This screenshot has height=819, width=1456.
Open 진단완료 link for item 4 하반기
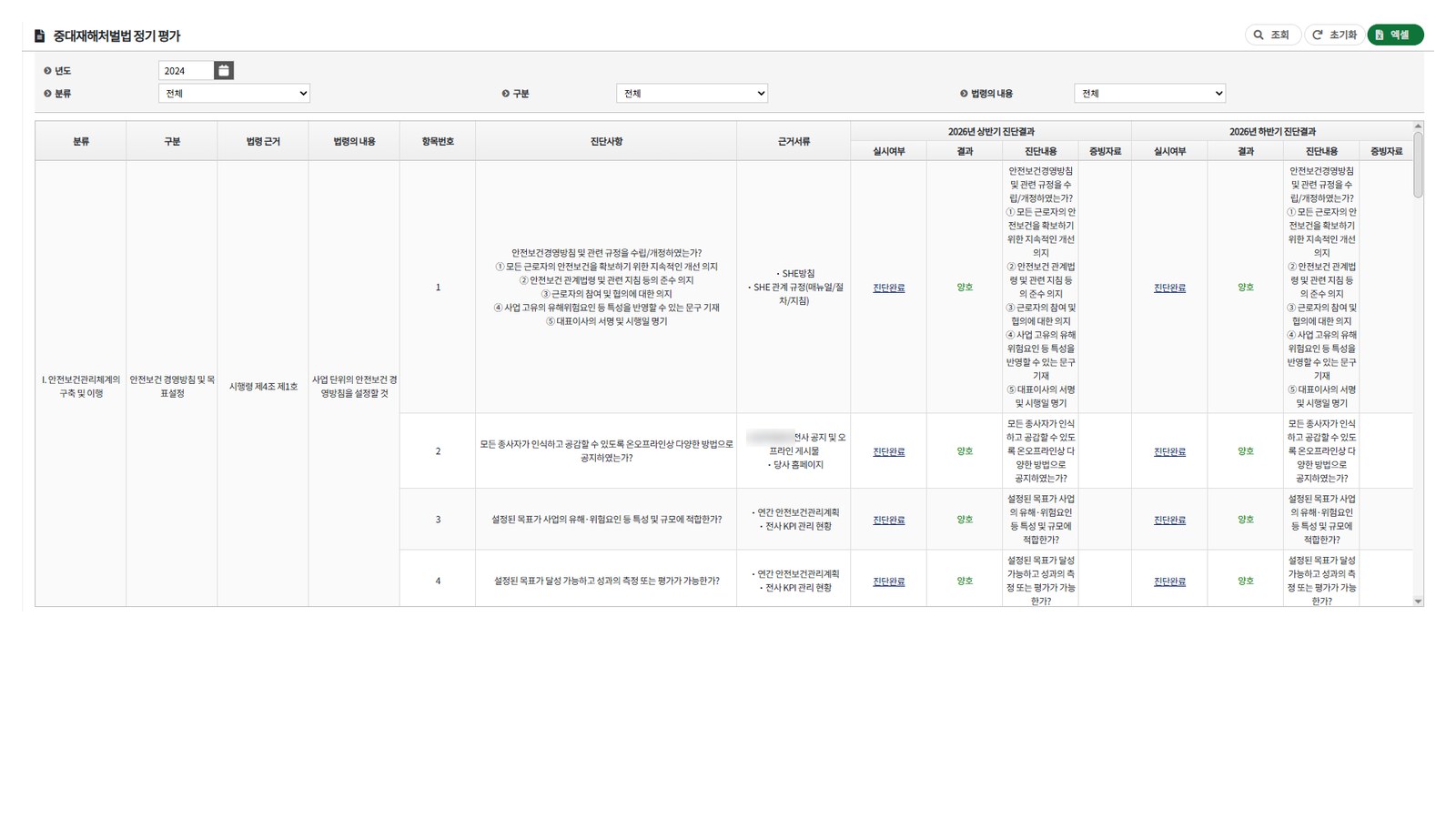[1169, 581]
